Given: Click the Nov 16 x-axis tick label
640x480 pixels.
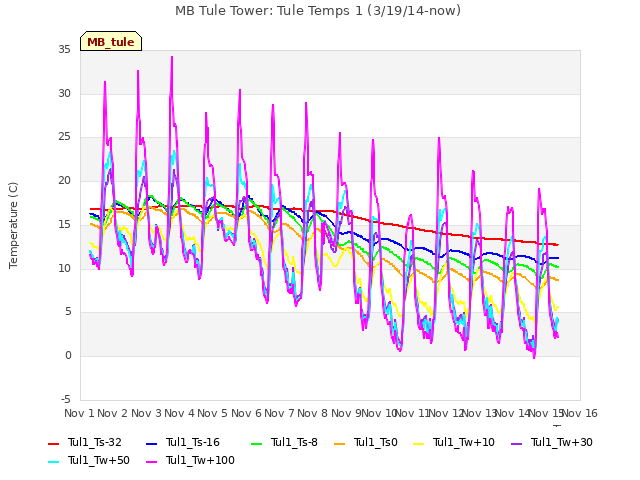Looking at the screenshot, I should point(580,413).
